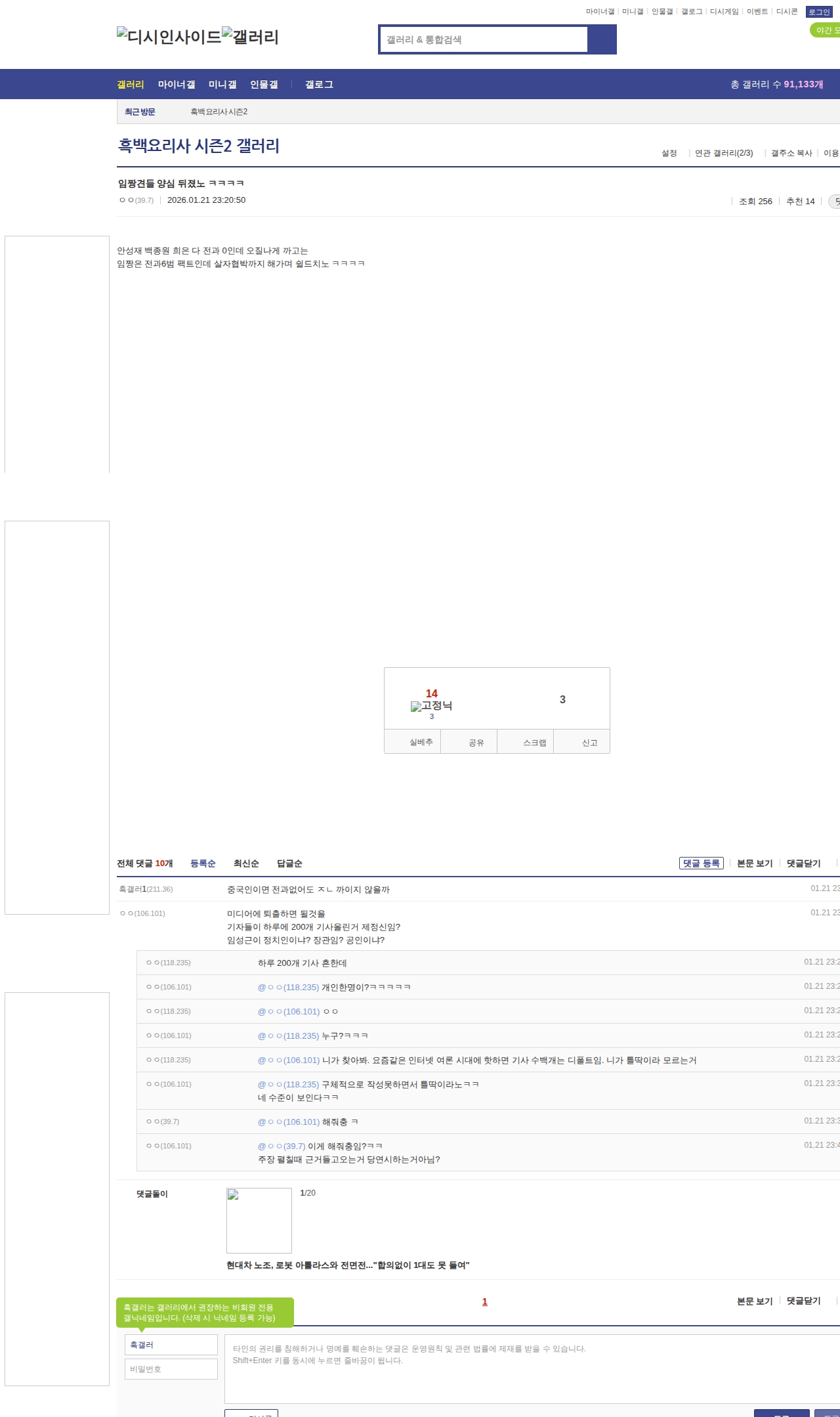Click the mention in the 누구?ㅋㅋㅋ reply
Image resolution: width=840 pixels, height=1417 pixels.
pyautogui.click(x=288, y=1036)
